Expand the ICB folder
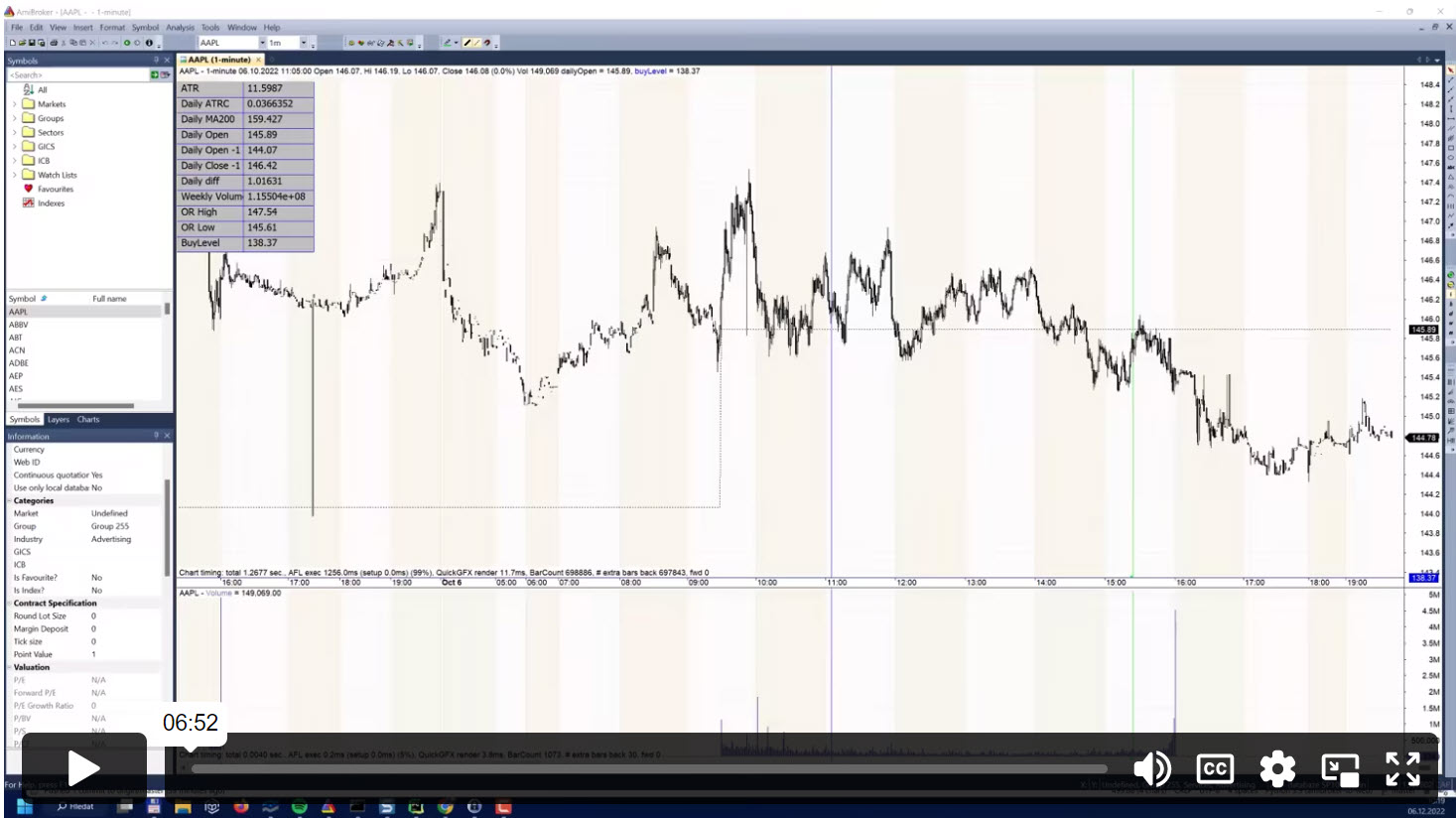The height and width of the screenshot is (818, 1456). (14, 160)
